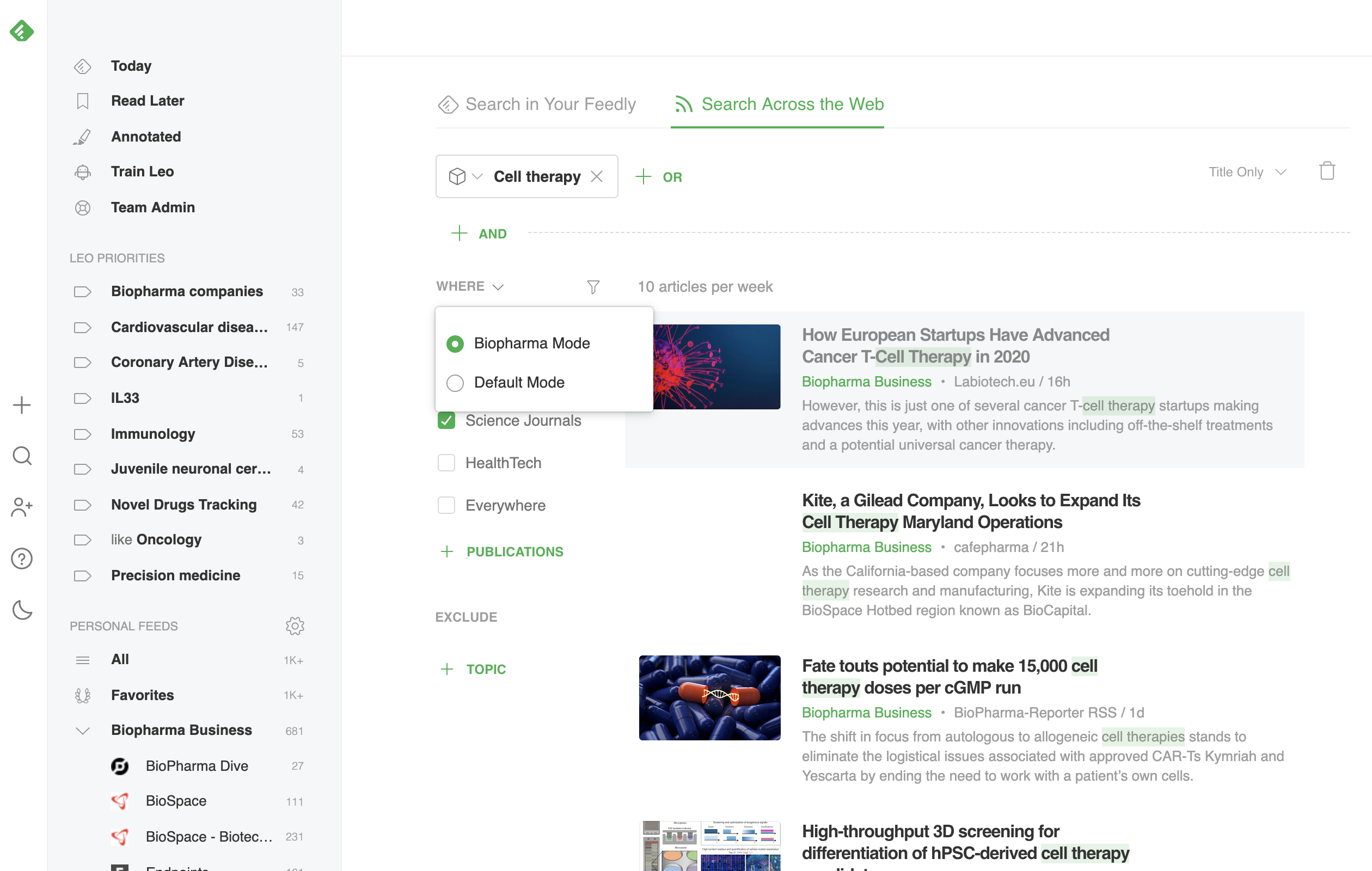This screenshot has width=1372, height=871.
Task: Expand the WHERE dropdown chevron
Action: (498, 286)
